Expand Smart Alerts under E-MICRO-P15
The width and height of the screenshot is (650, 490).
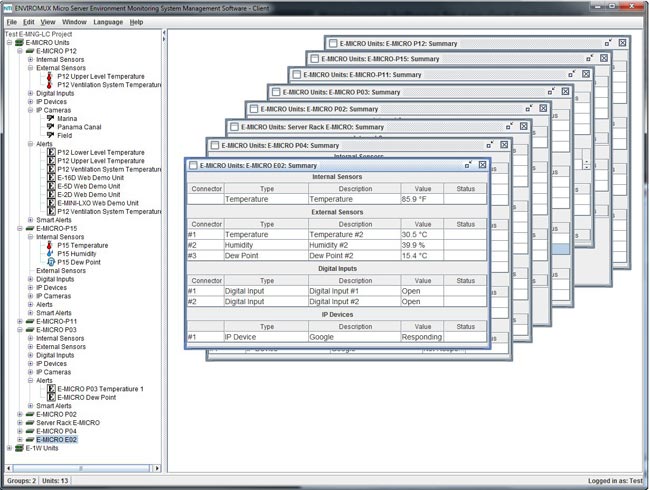coord(30,313)
